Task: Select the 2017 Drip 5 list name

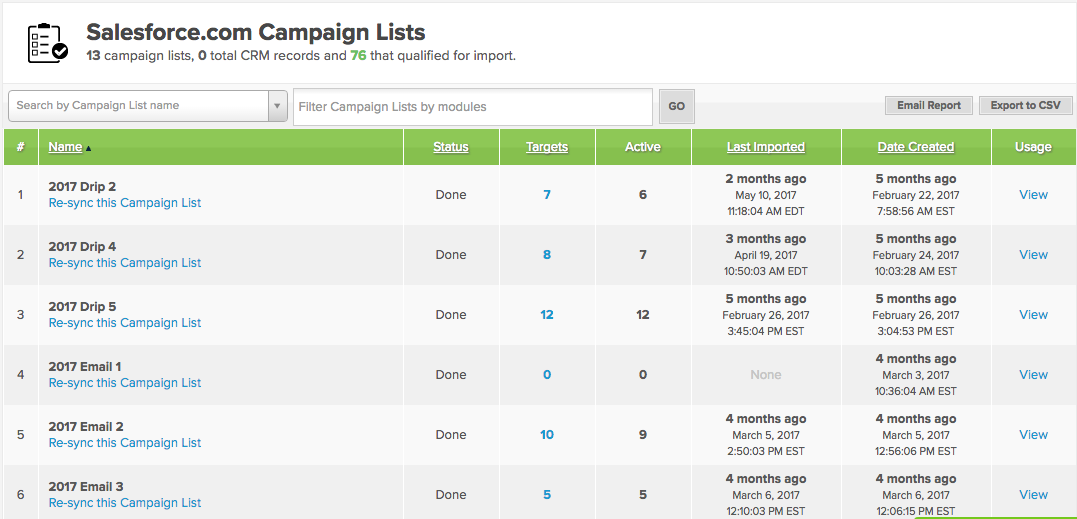Action: 82,306
